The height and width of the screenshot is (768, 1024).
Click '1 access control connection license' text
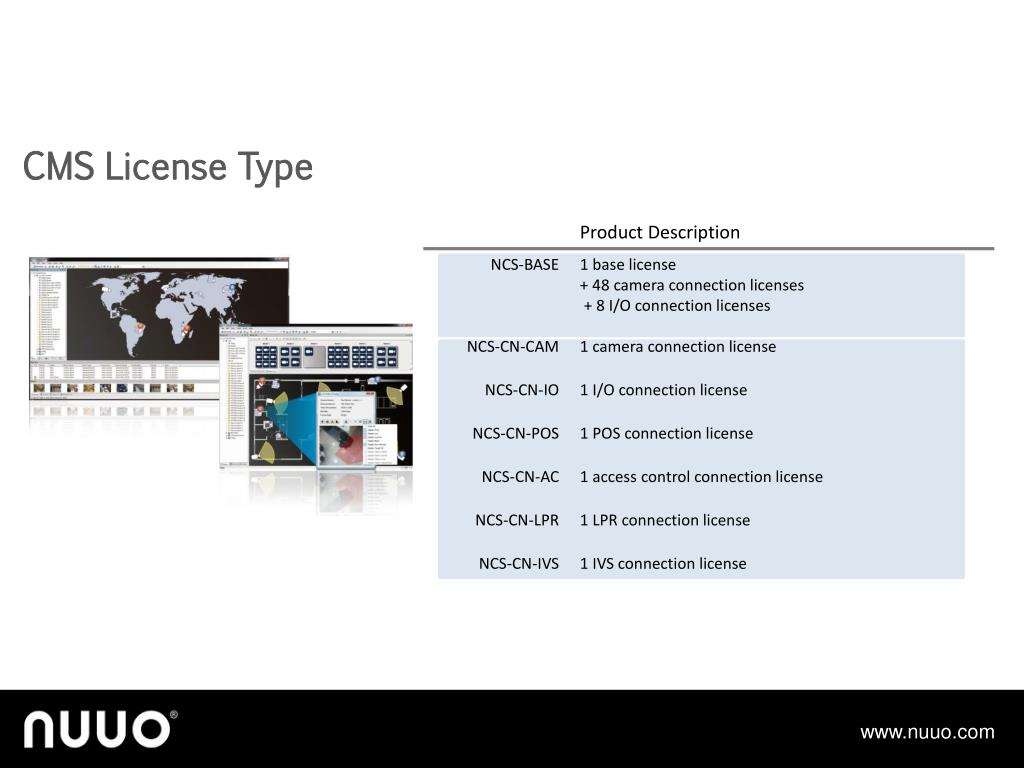coord(701,477)
